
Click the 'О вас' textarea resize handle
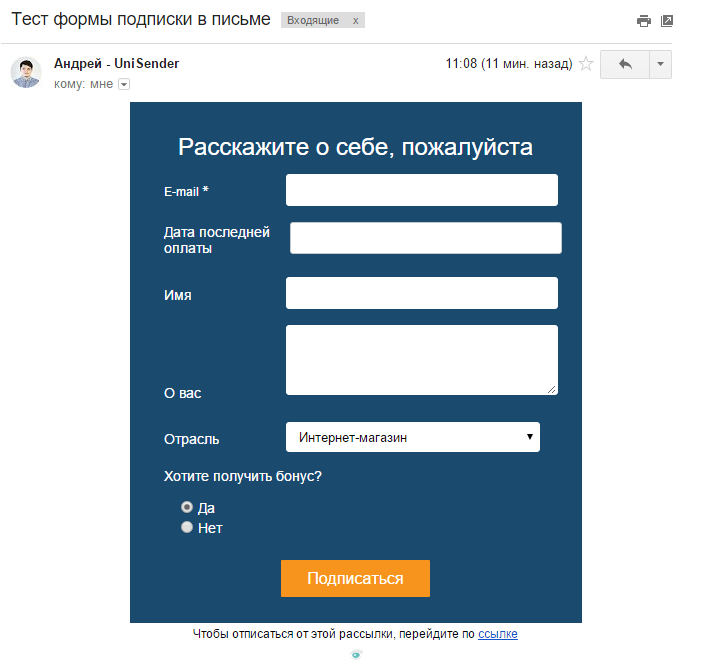coord(552,390)
